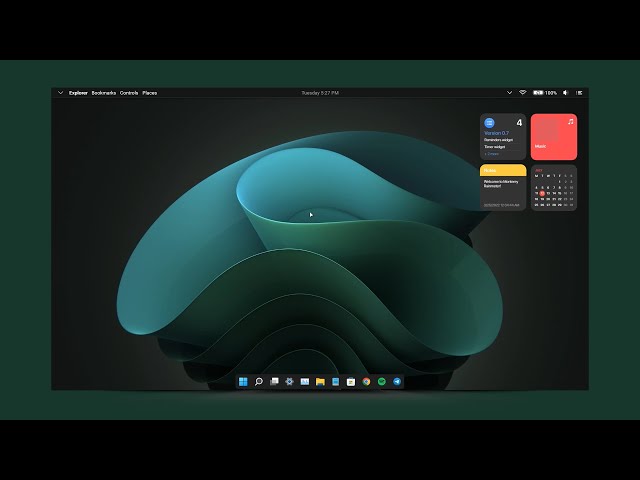Viewport: 640px width, 480px height.
Task: Click the note text in Notes widget
Action: (501, 184)
